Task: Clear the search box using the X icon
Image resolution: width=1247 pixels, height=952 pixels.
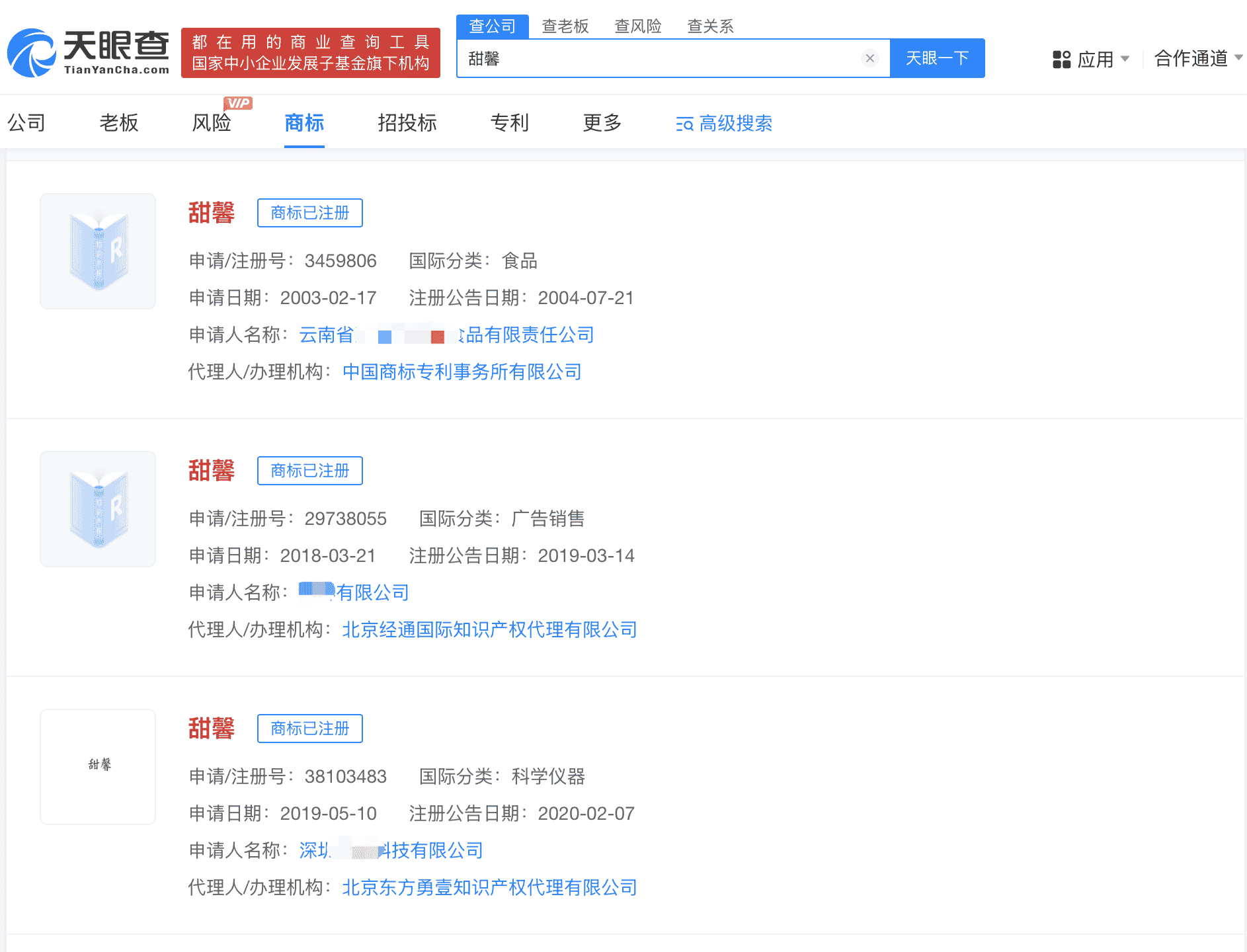Action: point(869,58)
